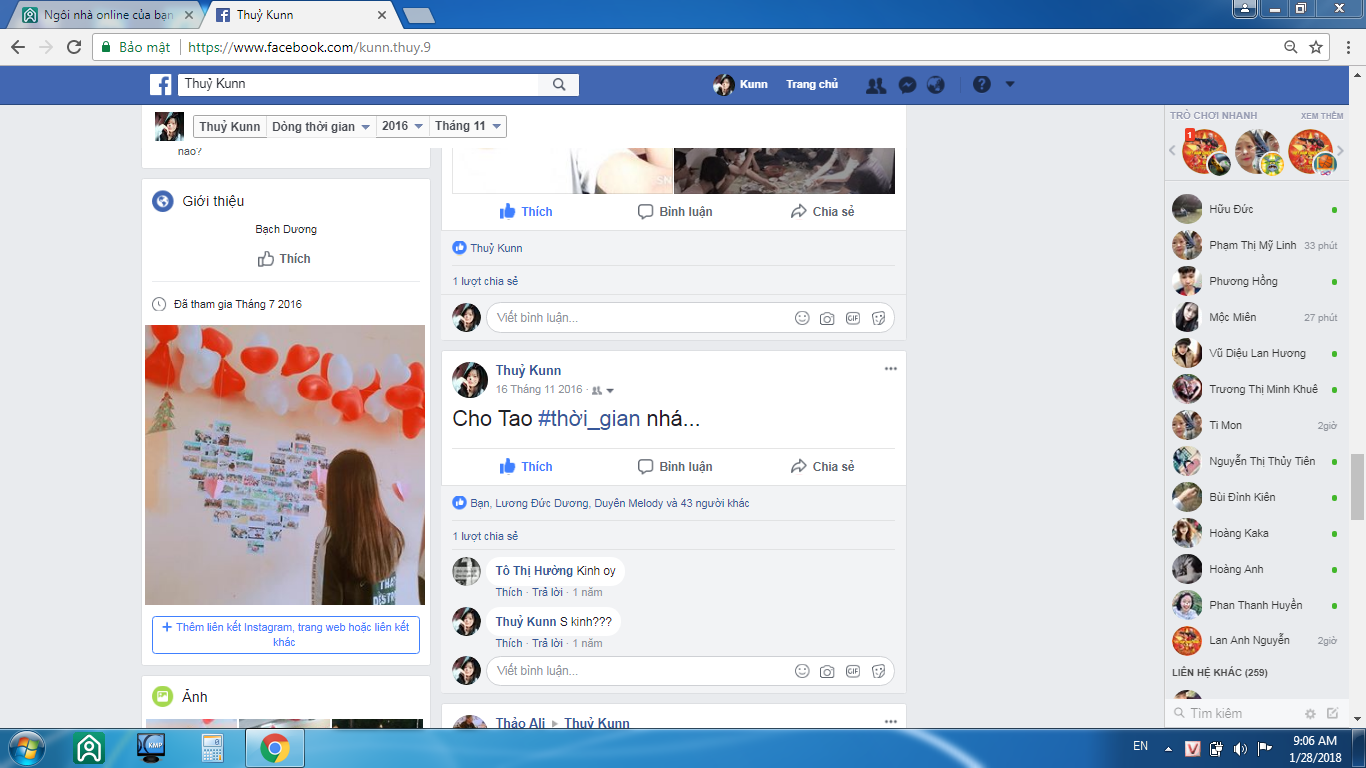Click chat settings gear icon
Screen dimensions: 1366x768
1310,714
